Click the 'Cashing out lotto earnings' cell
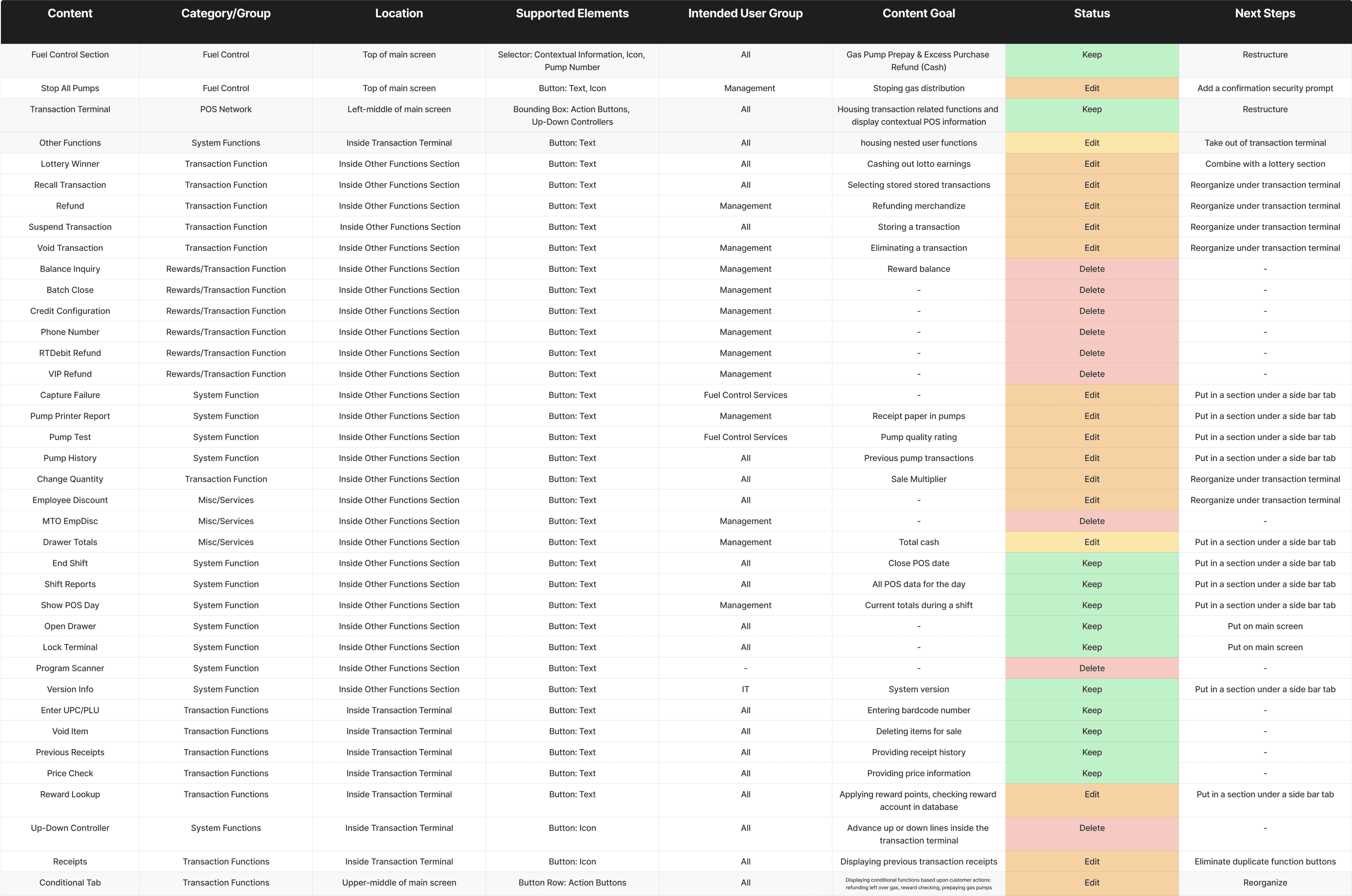1352x896 pixels. coord(918,164)
